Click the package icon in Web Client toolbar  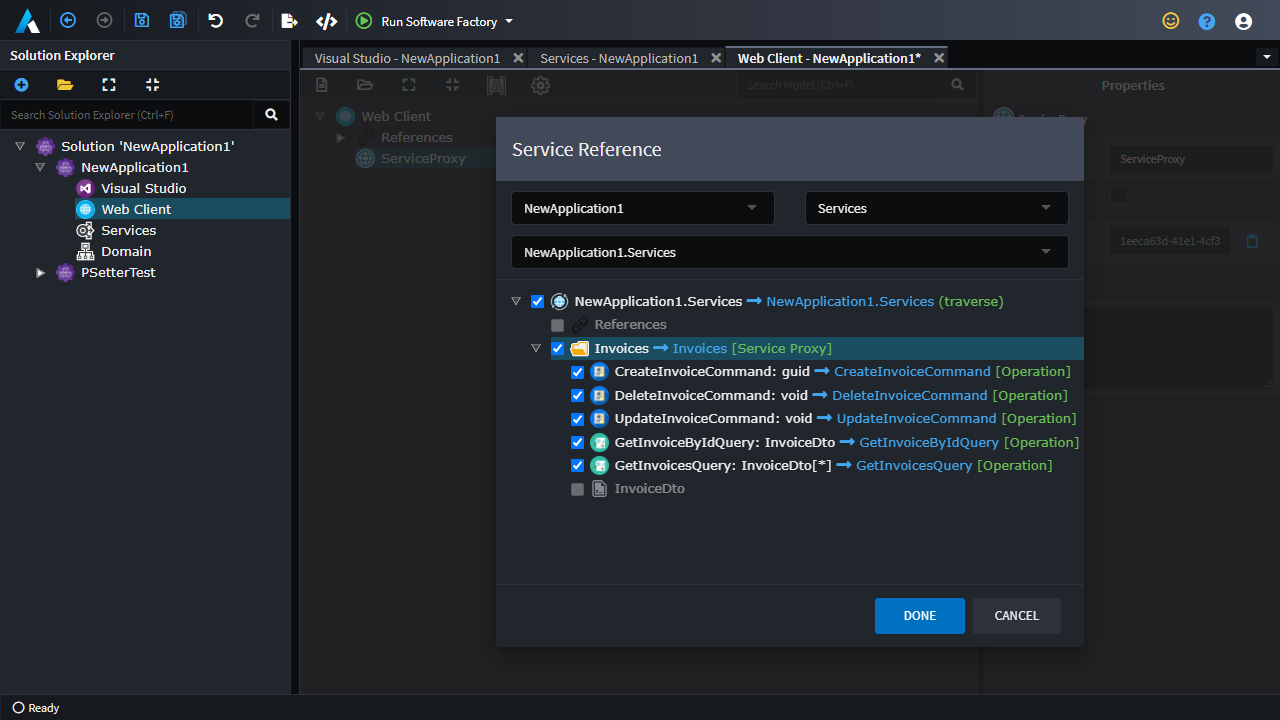[x=496, y=85]
